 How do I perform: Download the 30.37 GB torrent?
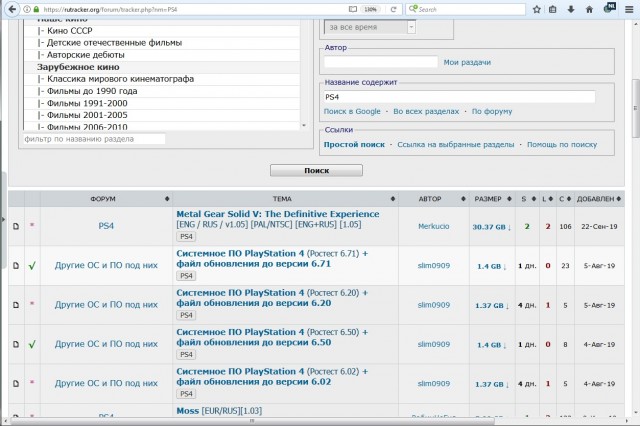pos(492,227)
